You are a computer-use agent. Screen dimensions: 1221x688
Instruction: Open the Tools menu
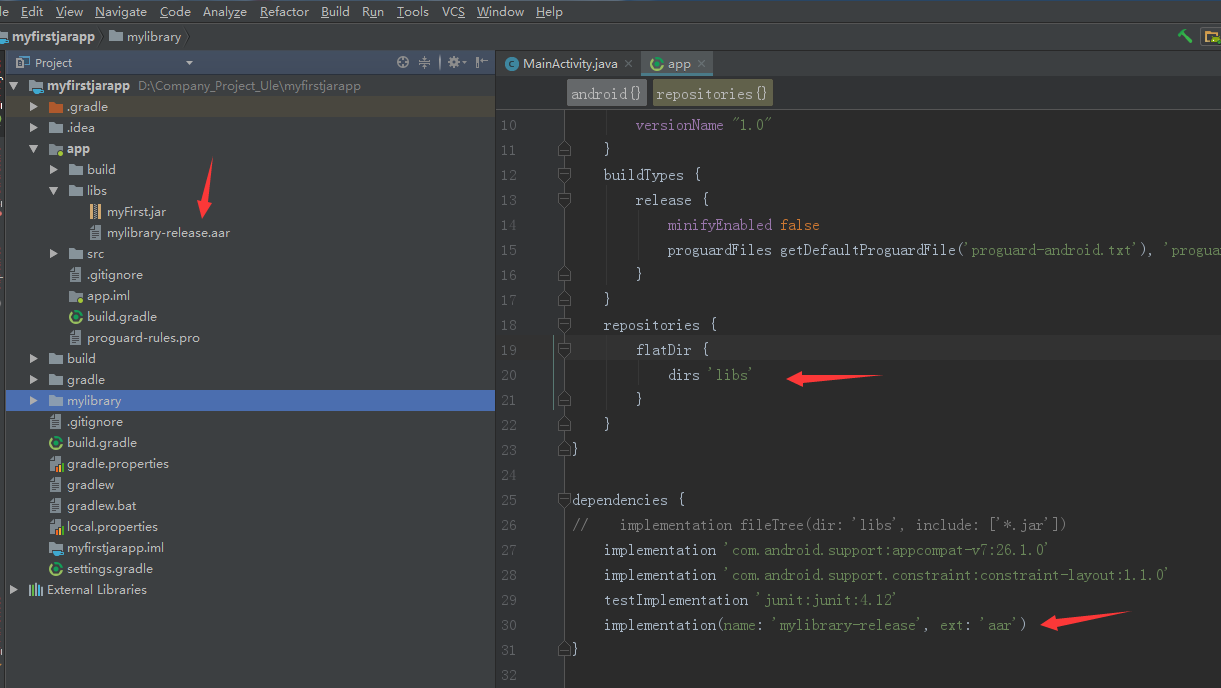(412, 12)
